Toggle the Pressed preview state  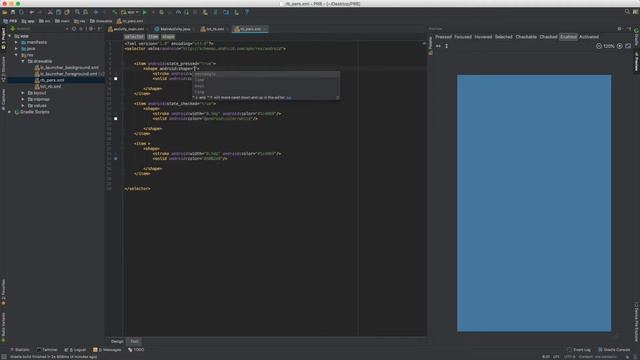(443, 37)
